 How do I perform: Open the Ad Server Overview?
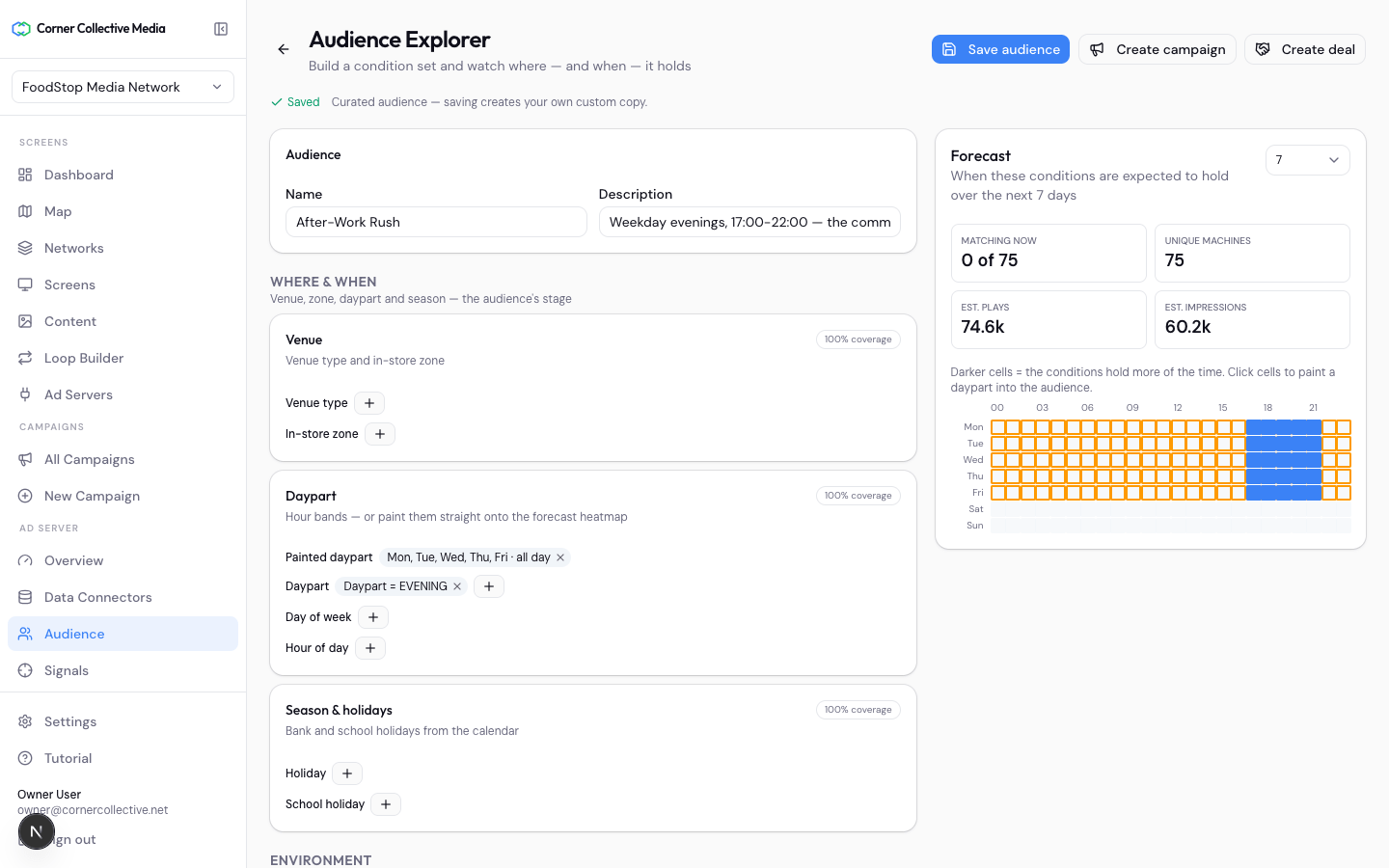point(123,560)
